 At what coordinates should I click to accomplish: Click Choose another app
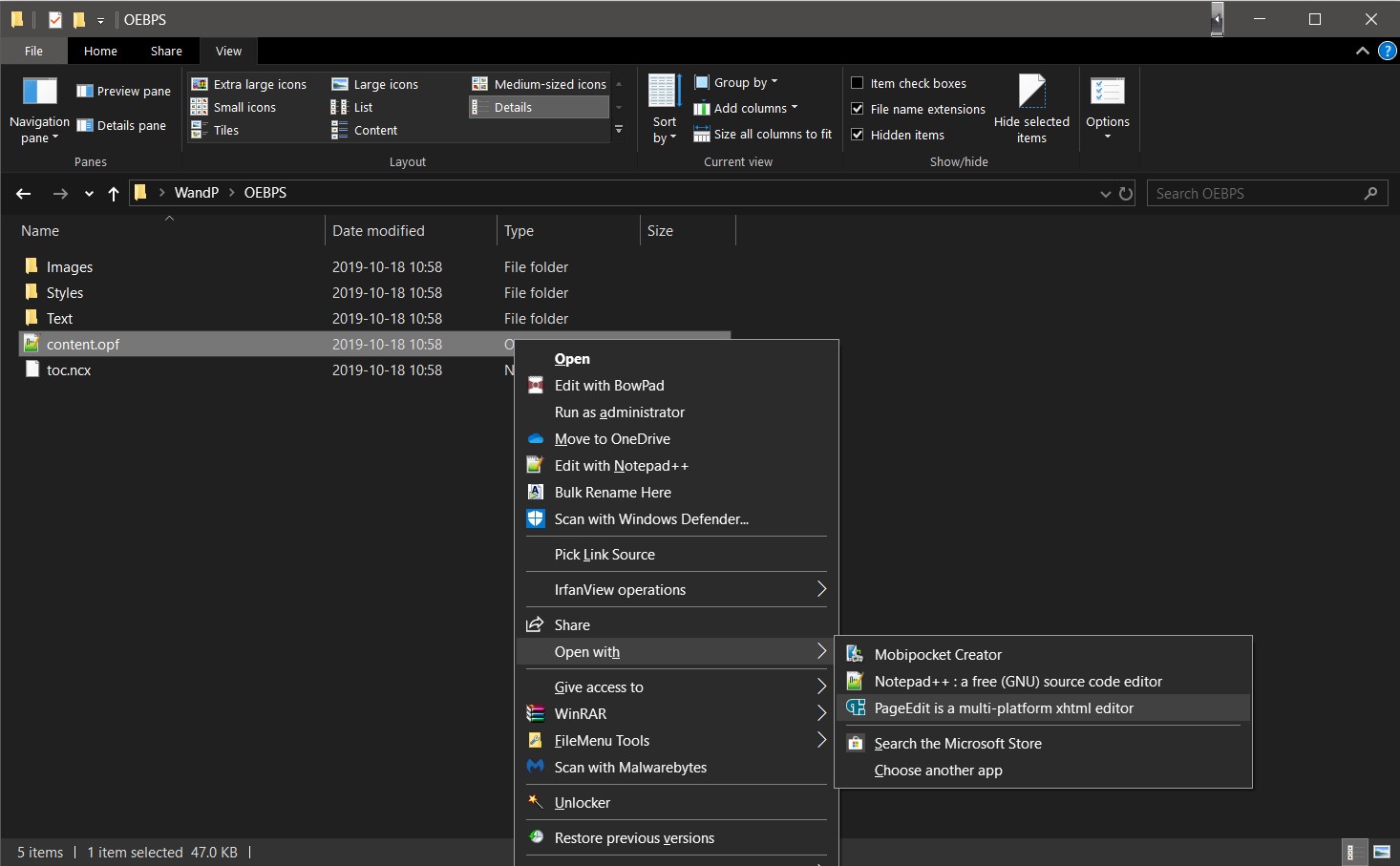(x=938, y=771)
